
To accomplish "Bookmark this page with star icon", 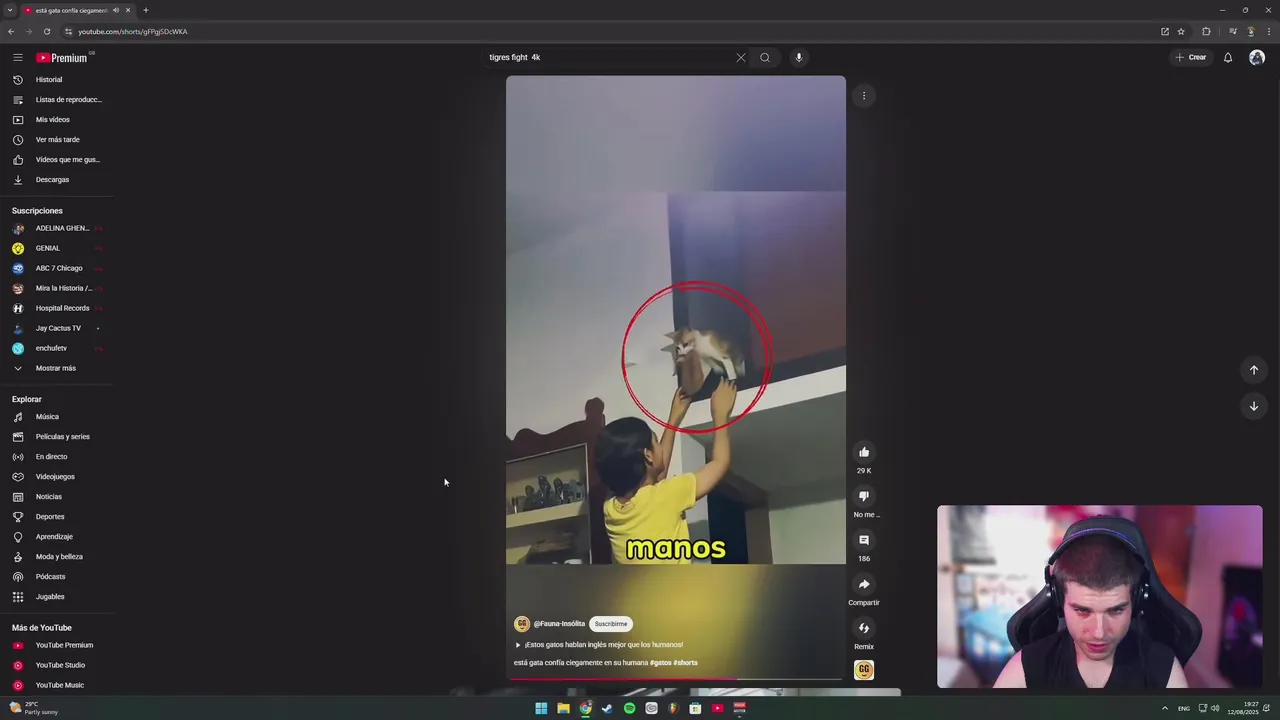I will (x=1181, y=31).
